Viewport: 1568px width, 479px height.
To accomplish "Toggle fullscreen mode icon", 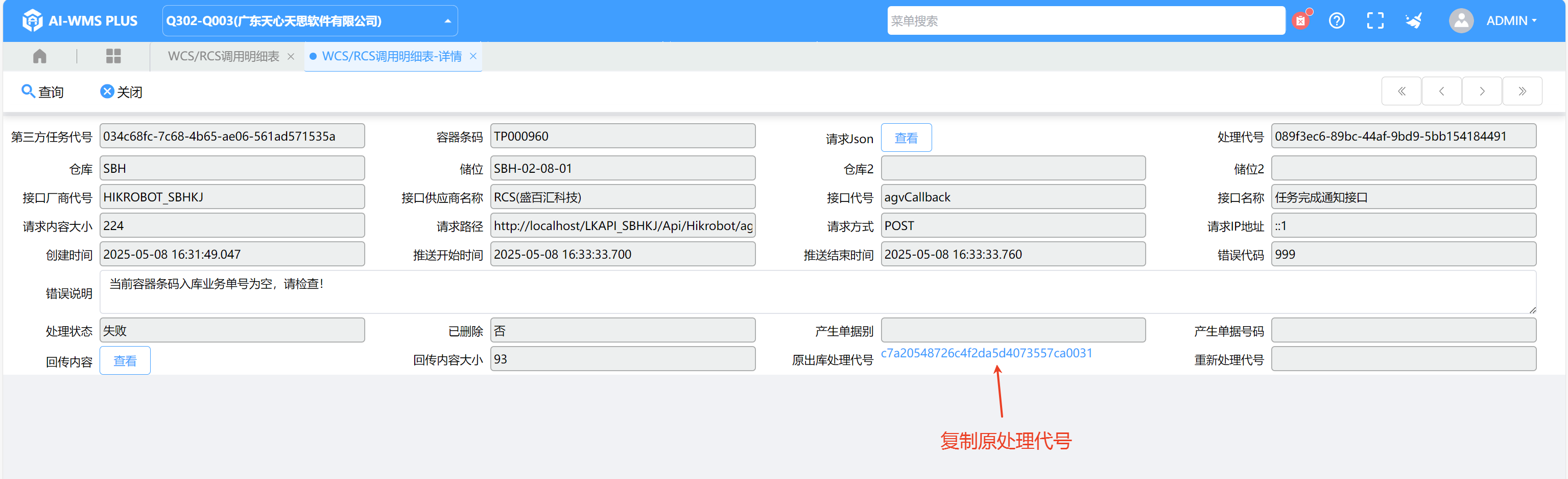I will click(x=1375, y=21).
